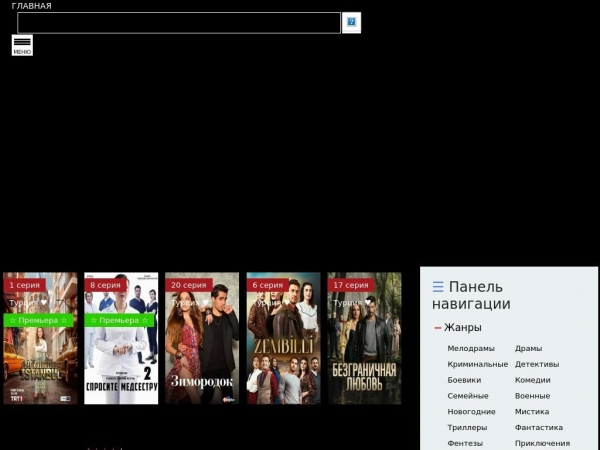Open the Фентезы genre
Viewport: 600px width, 450px height.
(465, 443)
